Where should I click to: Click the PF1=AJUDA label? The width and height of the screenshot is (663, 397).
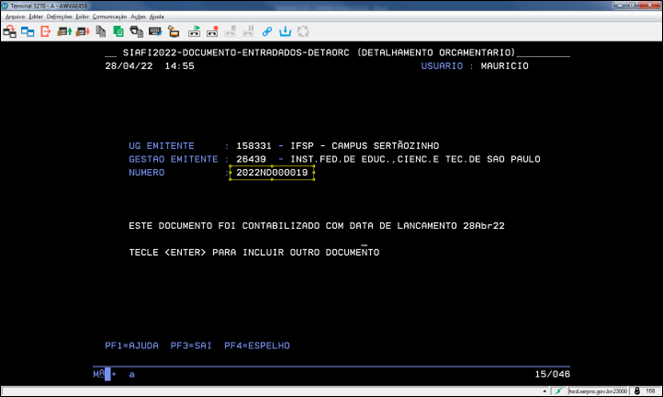click(132, 345)
